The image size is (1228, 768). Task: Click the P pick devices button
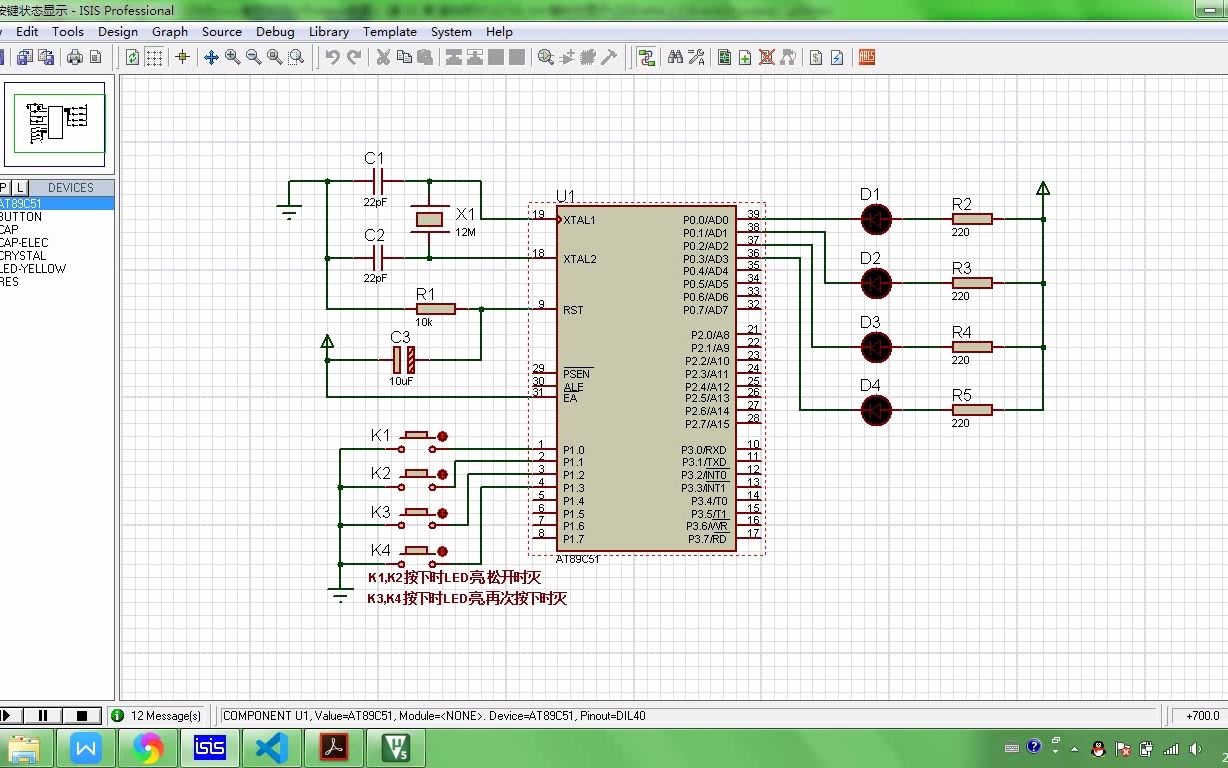(4, 187)
